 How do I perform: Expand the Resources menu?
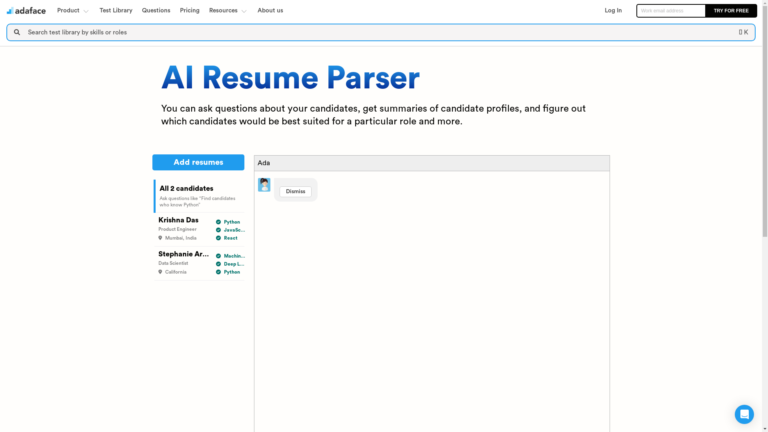click(x=228, y=10)
